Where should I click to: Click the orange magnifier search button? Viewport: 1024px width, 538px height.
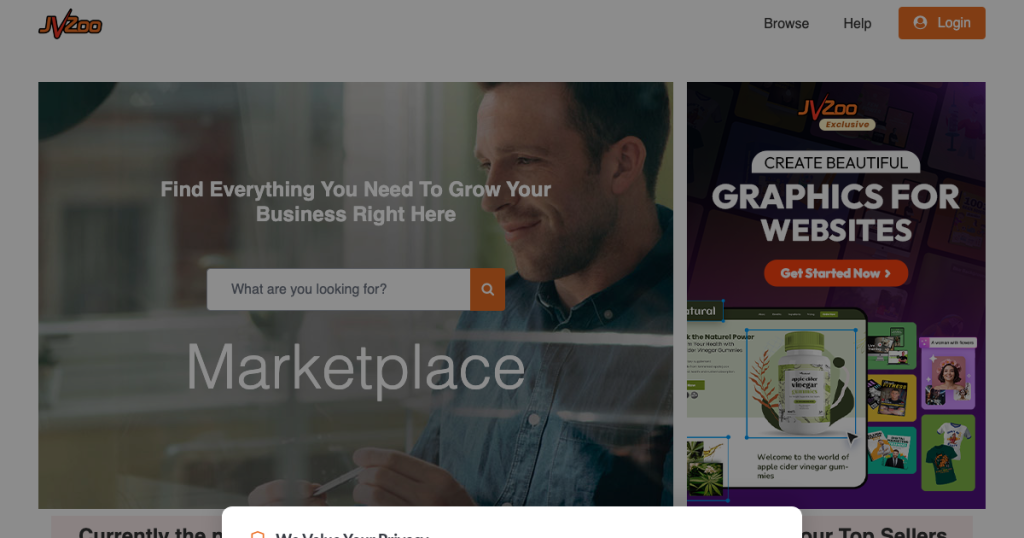click(x=487, y=289)
